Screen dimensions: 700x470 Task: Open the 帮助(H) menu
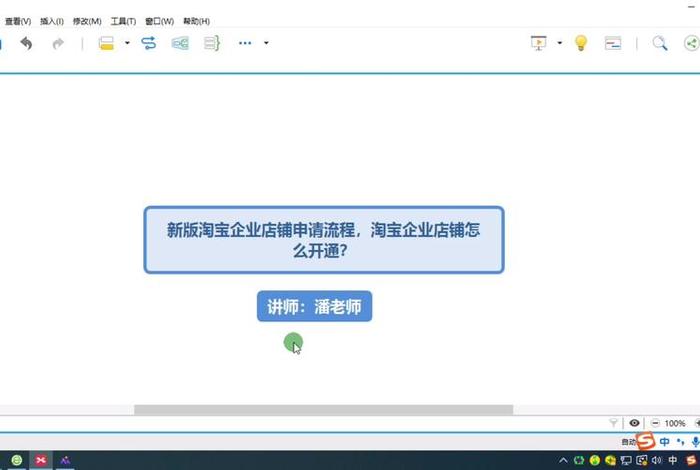point(196,21)
